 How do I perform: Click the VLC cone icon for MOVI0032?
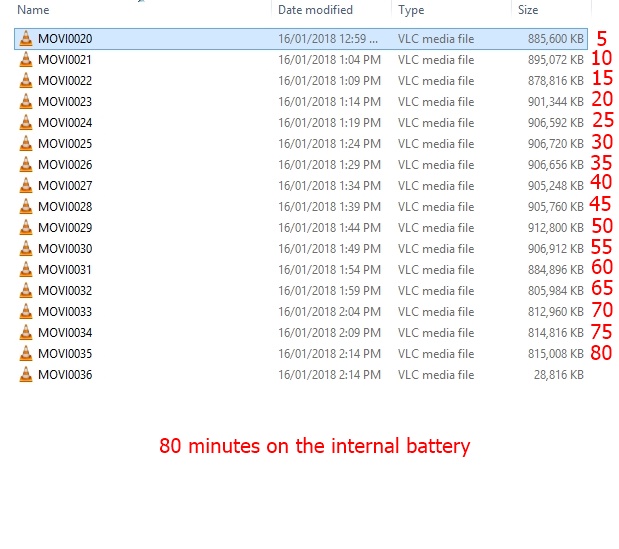[x=26, y=290]
